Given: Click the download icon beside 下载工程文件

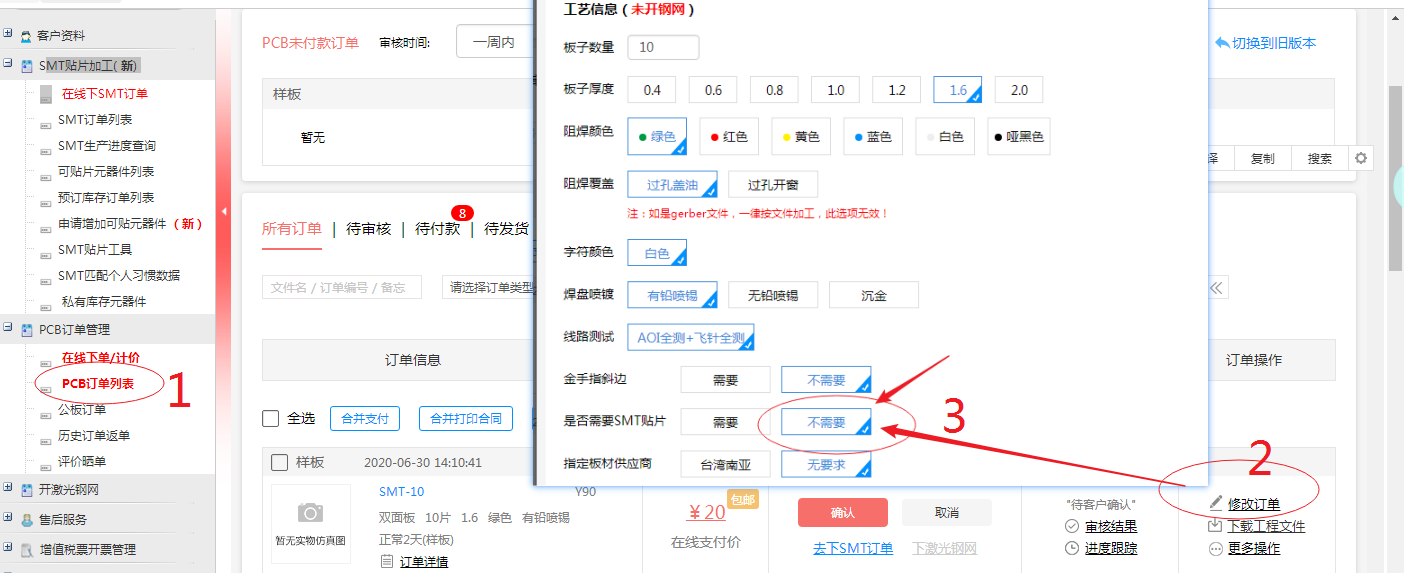Looking at the screenshot, I should point(1216,526).
